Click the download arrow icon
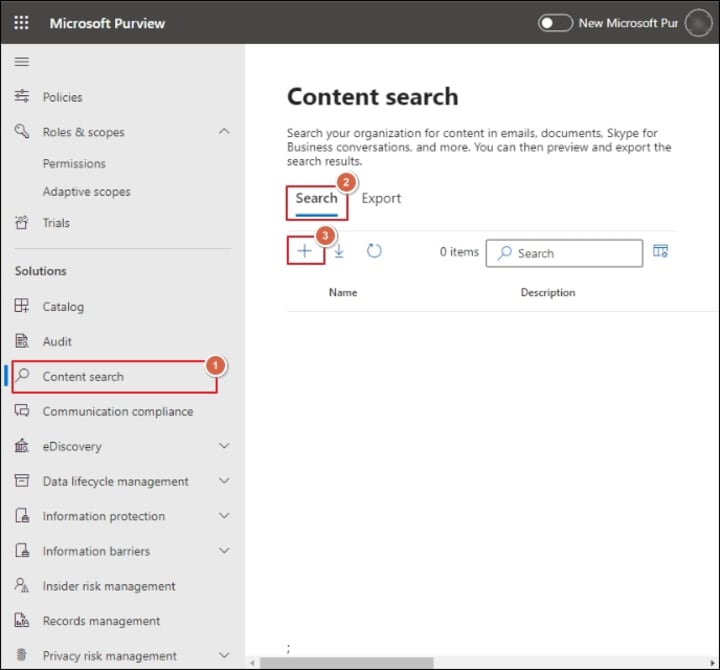 pyautogui.click(x=339, y=251)
